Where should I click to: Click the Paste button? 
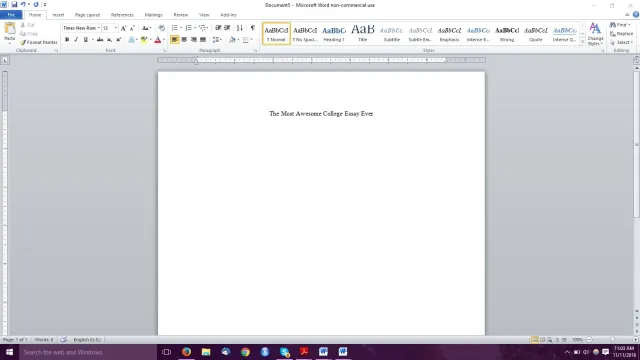9,33
